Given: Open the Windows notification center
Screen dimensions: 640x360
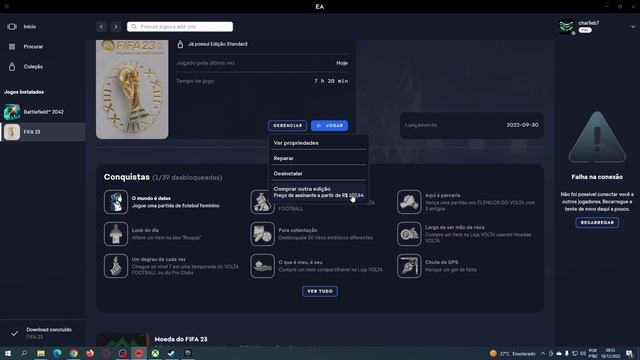Looking at the screenshot, I should [629, 353].
